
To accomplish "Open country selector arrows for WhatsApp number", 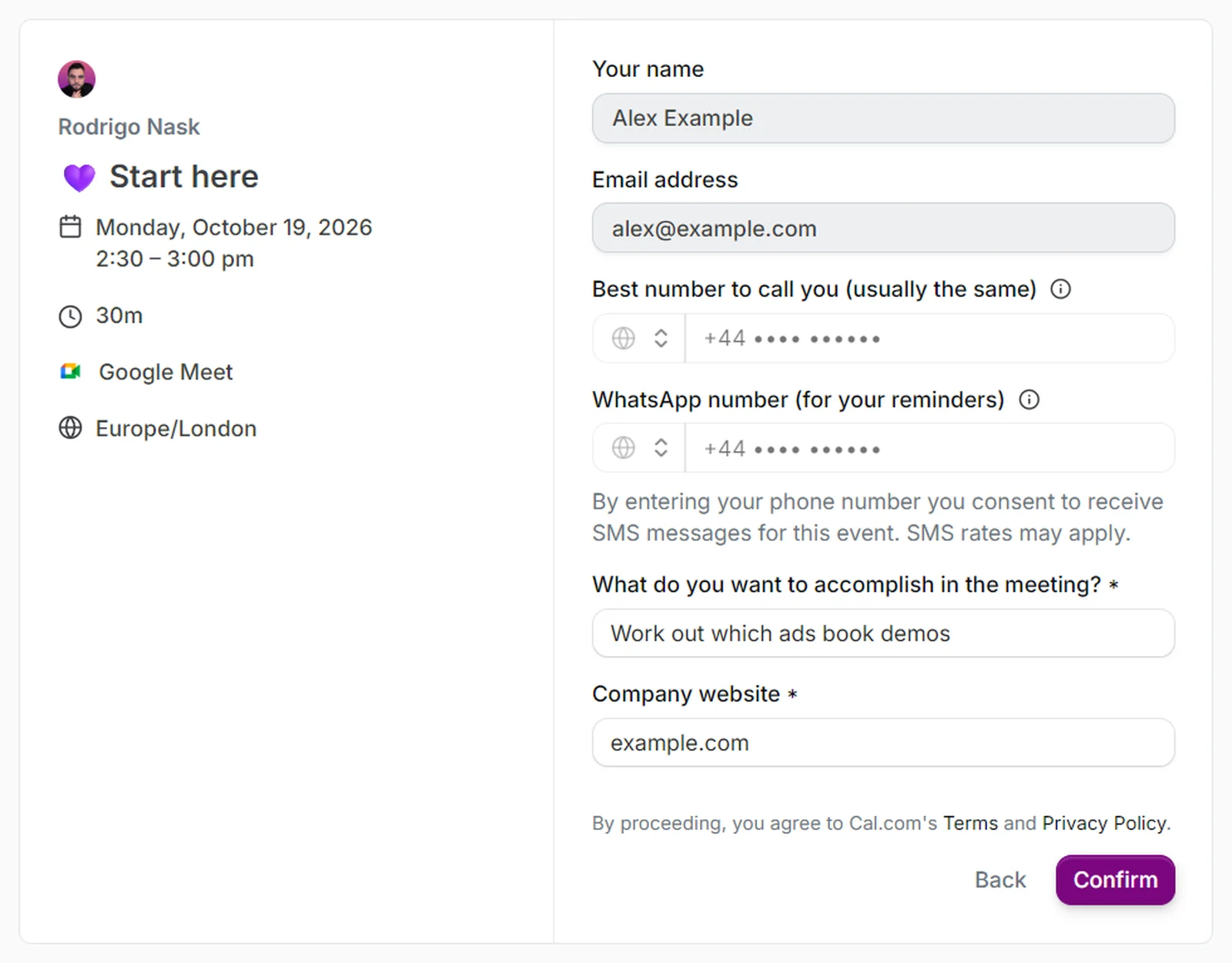I will (661, 448).
